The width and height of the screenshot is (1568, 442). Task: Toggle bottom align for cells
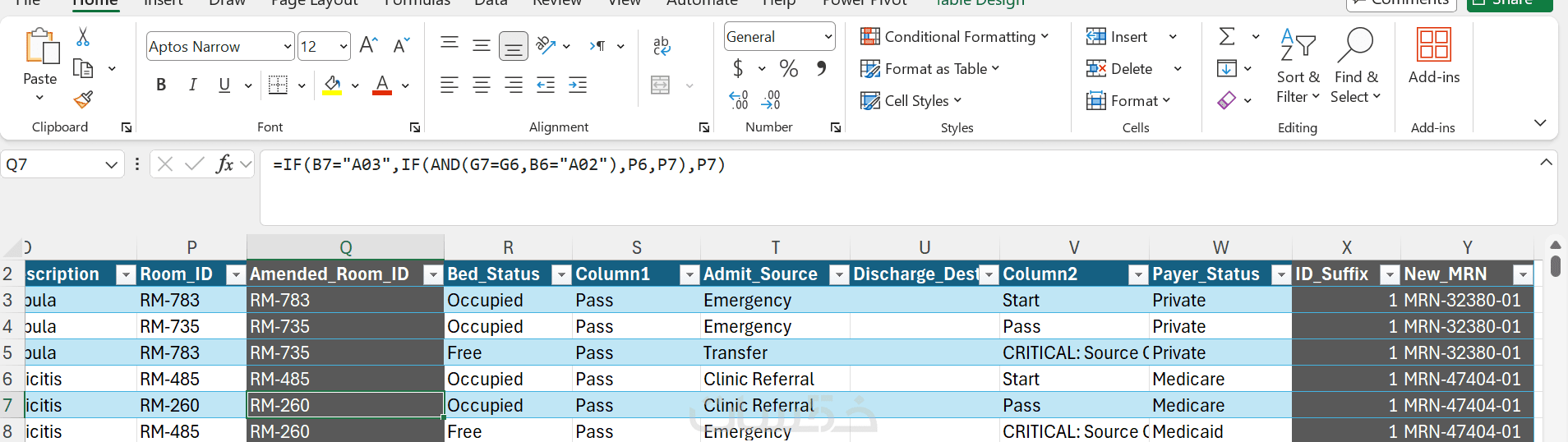pos(514,46)
